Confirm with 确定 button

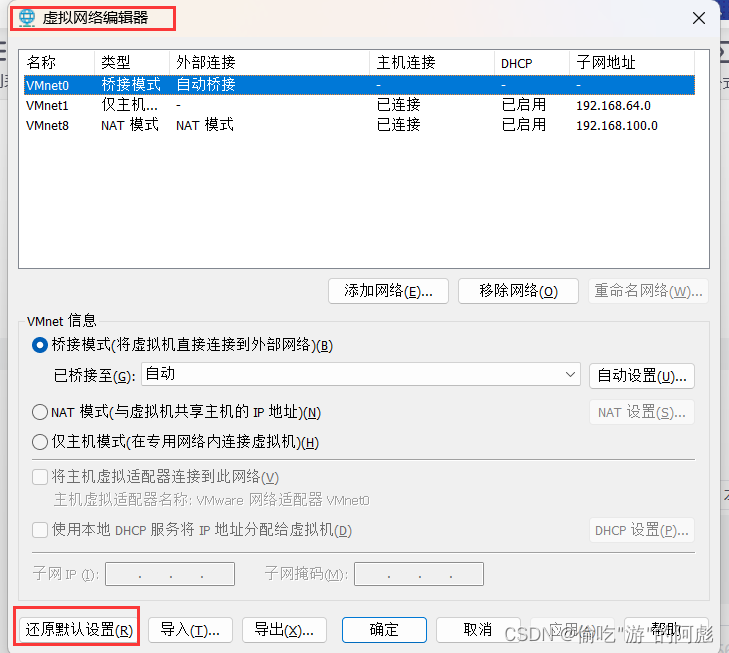[384, 630]
